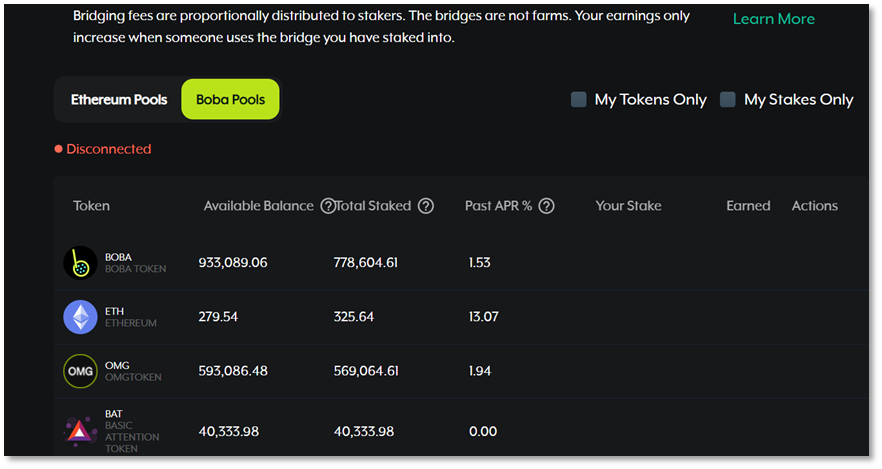882x469 pixels.
Task: Click Available Balance help question icon
Action: click(327, 206)
